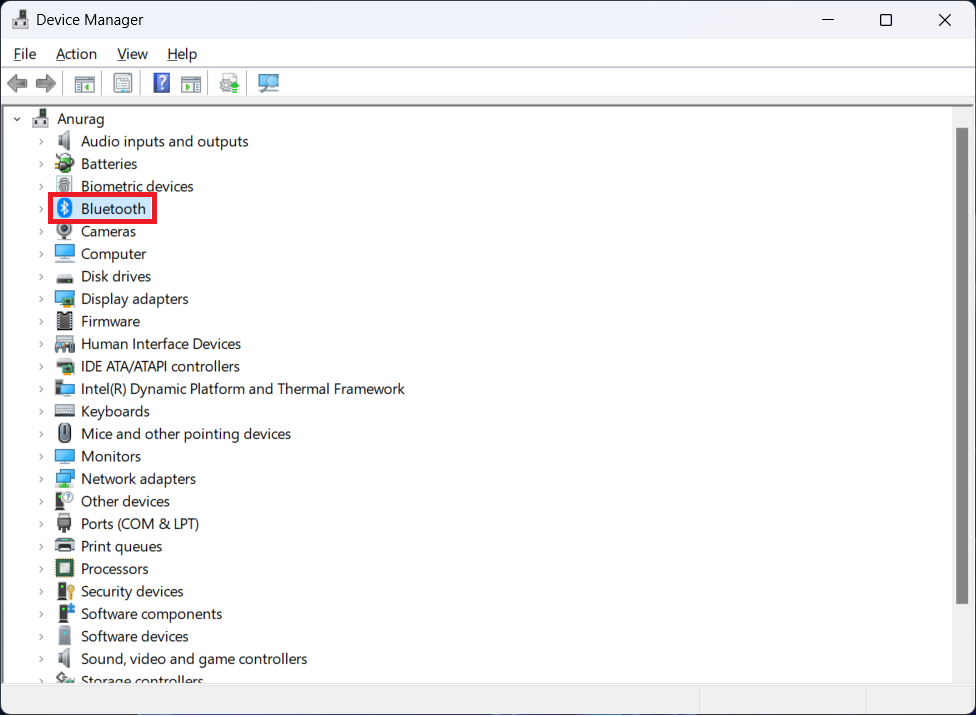The image size is (976, 717).
Task: Open the Properties toolbar icon
Action: (123, 83)
